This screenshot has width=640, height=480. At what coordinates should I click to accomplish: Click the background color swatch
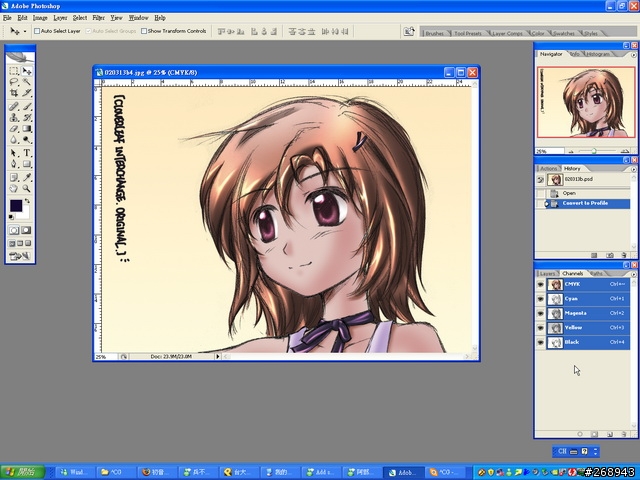(24, 213)
